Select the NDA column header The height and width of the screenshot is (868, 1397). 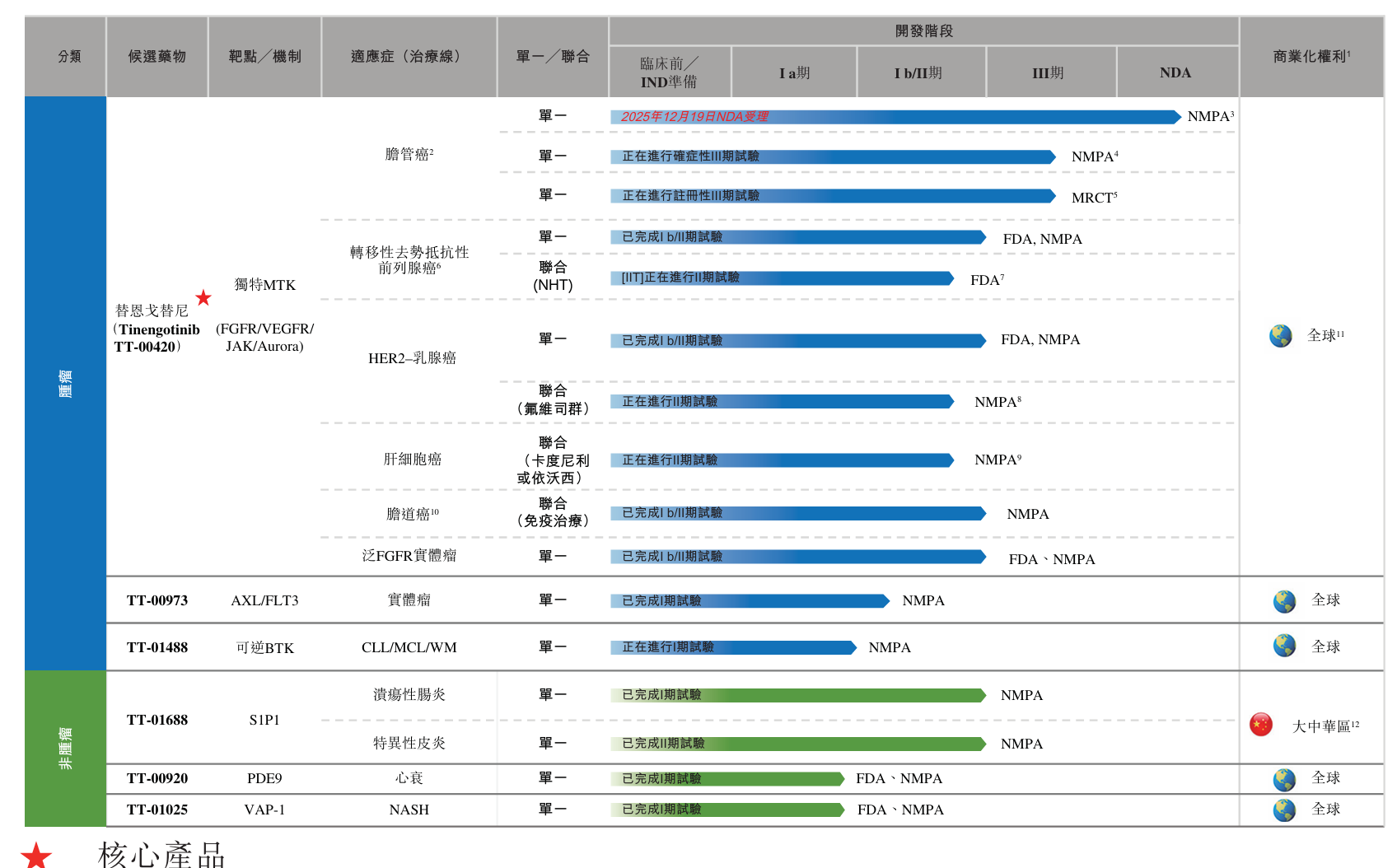click(x=1175, y=72)
